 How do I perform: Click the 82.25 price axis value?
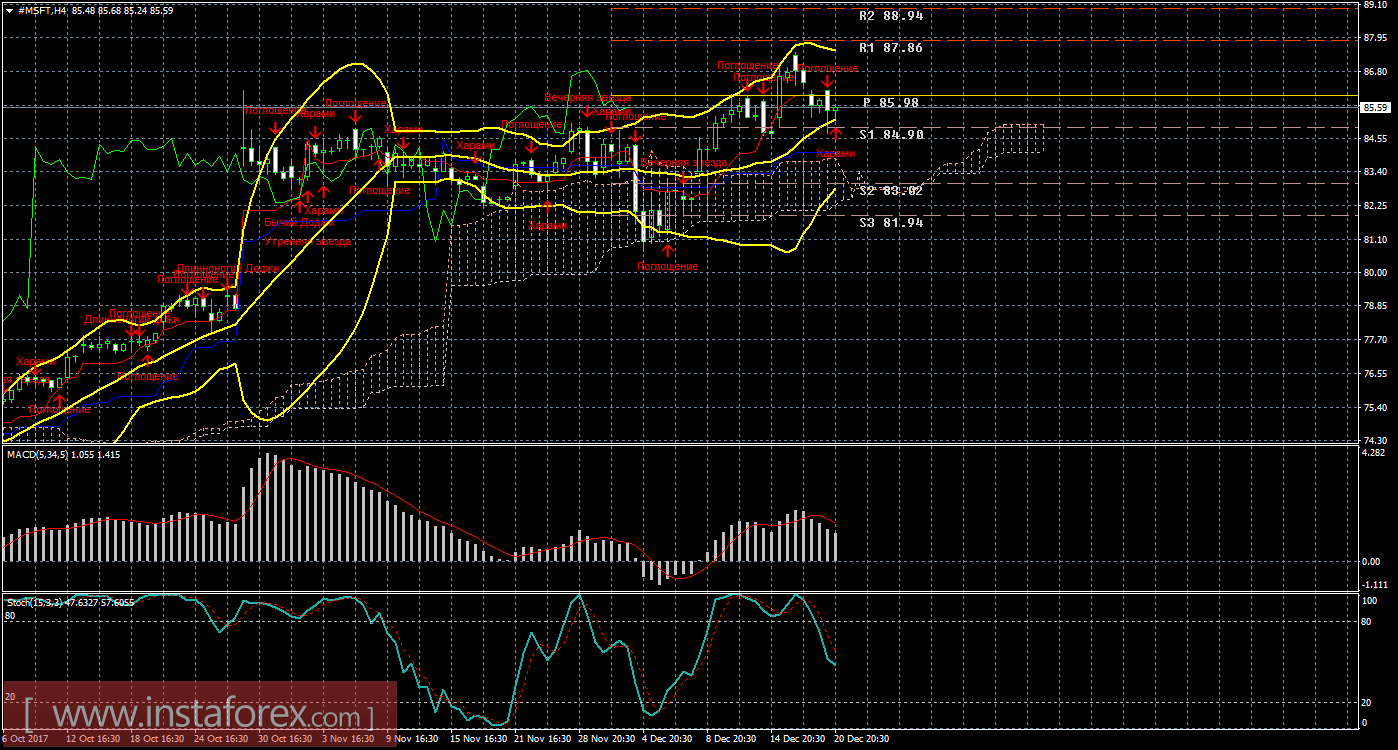[x=1376, y=206]
